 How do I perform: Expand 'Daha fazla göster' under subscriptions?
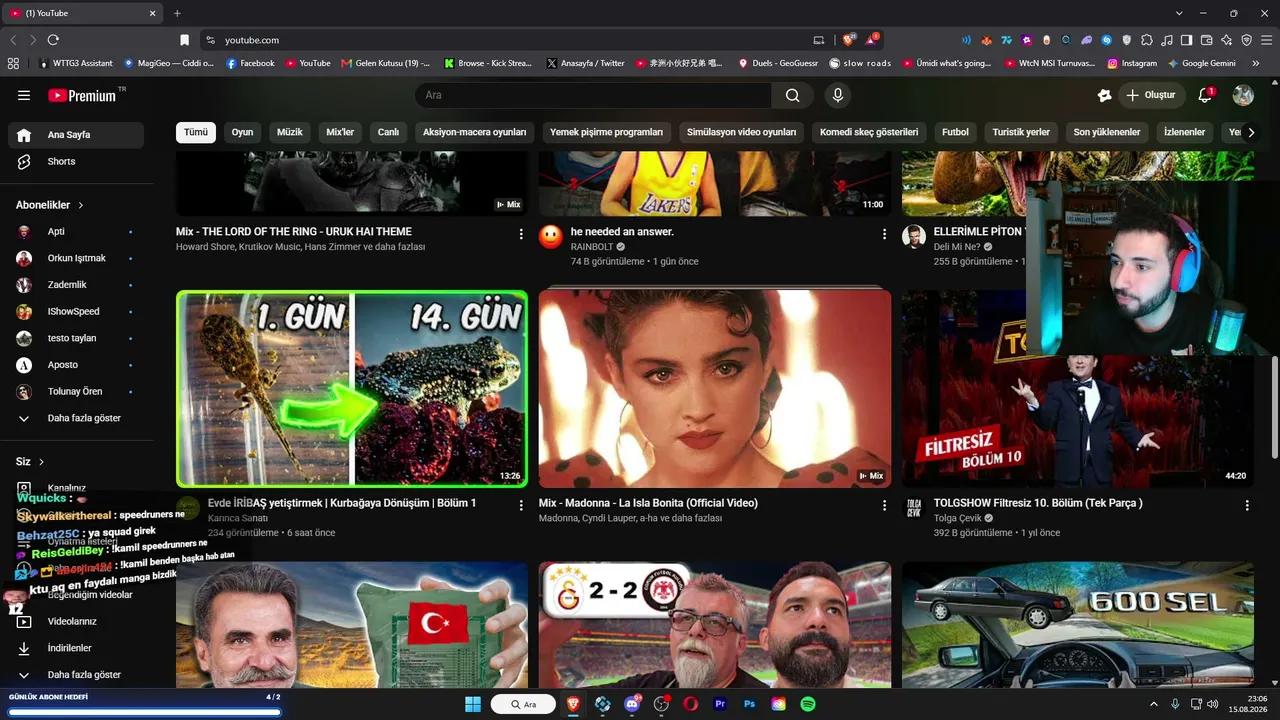[x=76, y=418]
